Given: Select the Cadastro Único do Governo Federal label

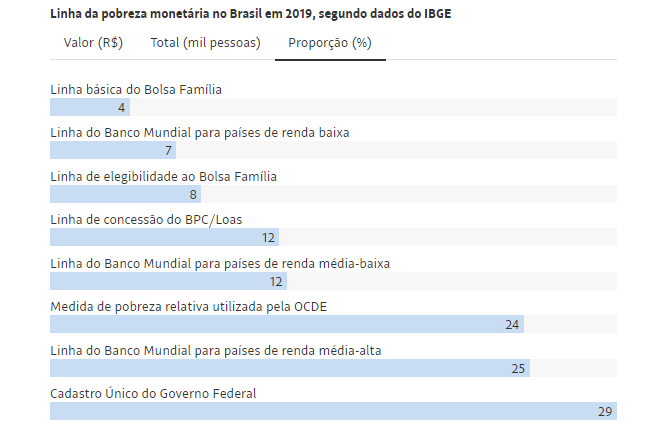Looking at the screenshot, I should click(153, 393).
